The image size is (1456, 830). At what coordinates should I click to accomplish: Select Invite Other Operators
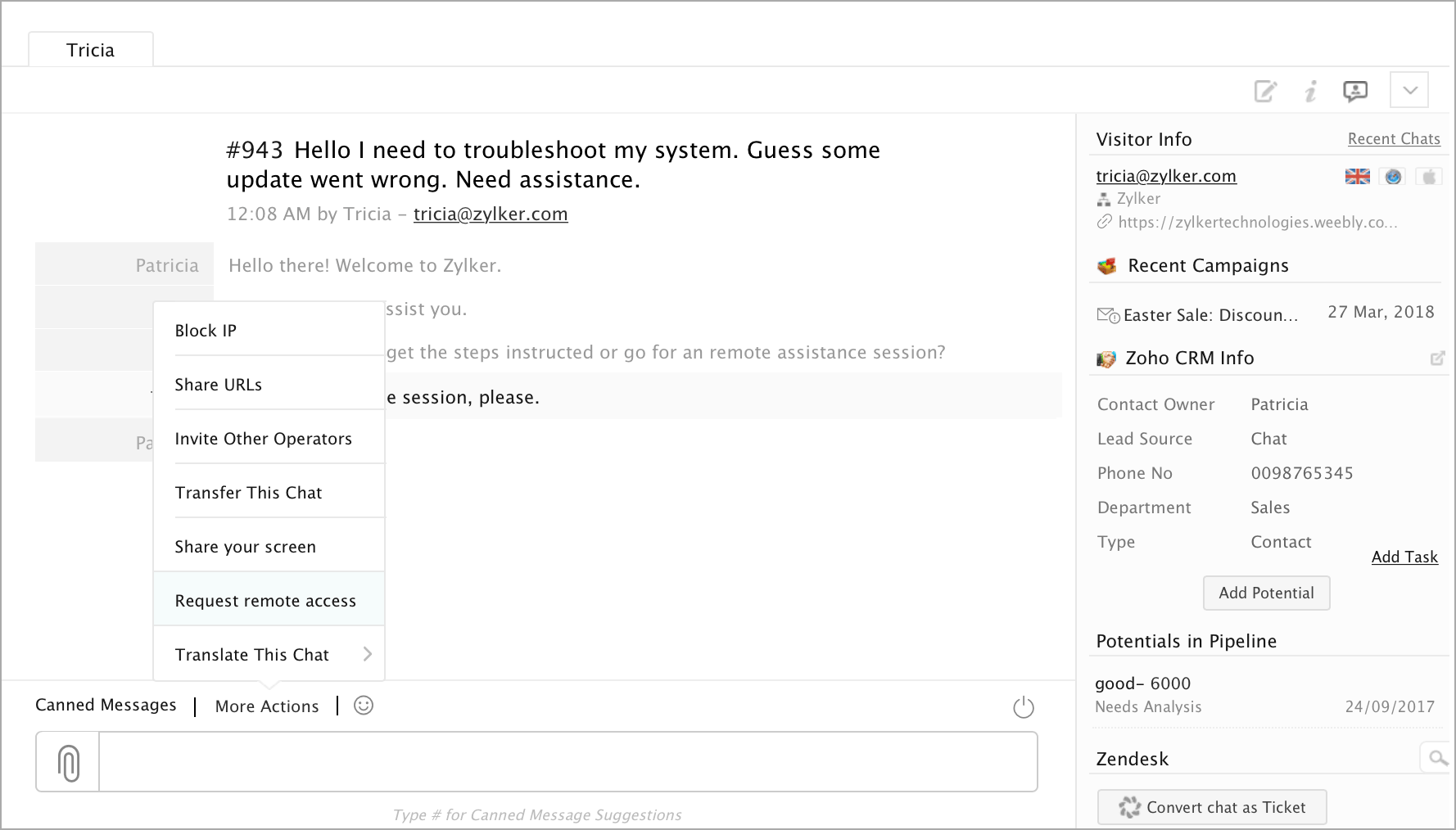tap(269, 438)
